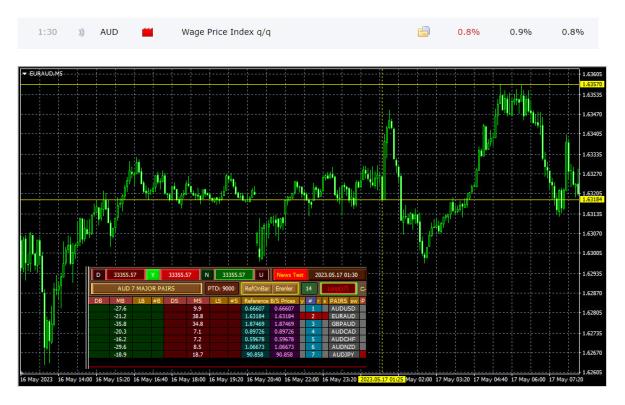Click the green 33355.57 value beside N

(234, 275)
